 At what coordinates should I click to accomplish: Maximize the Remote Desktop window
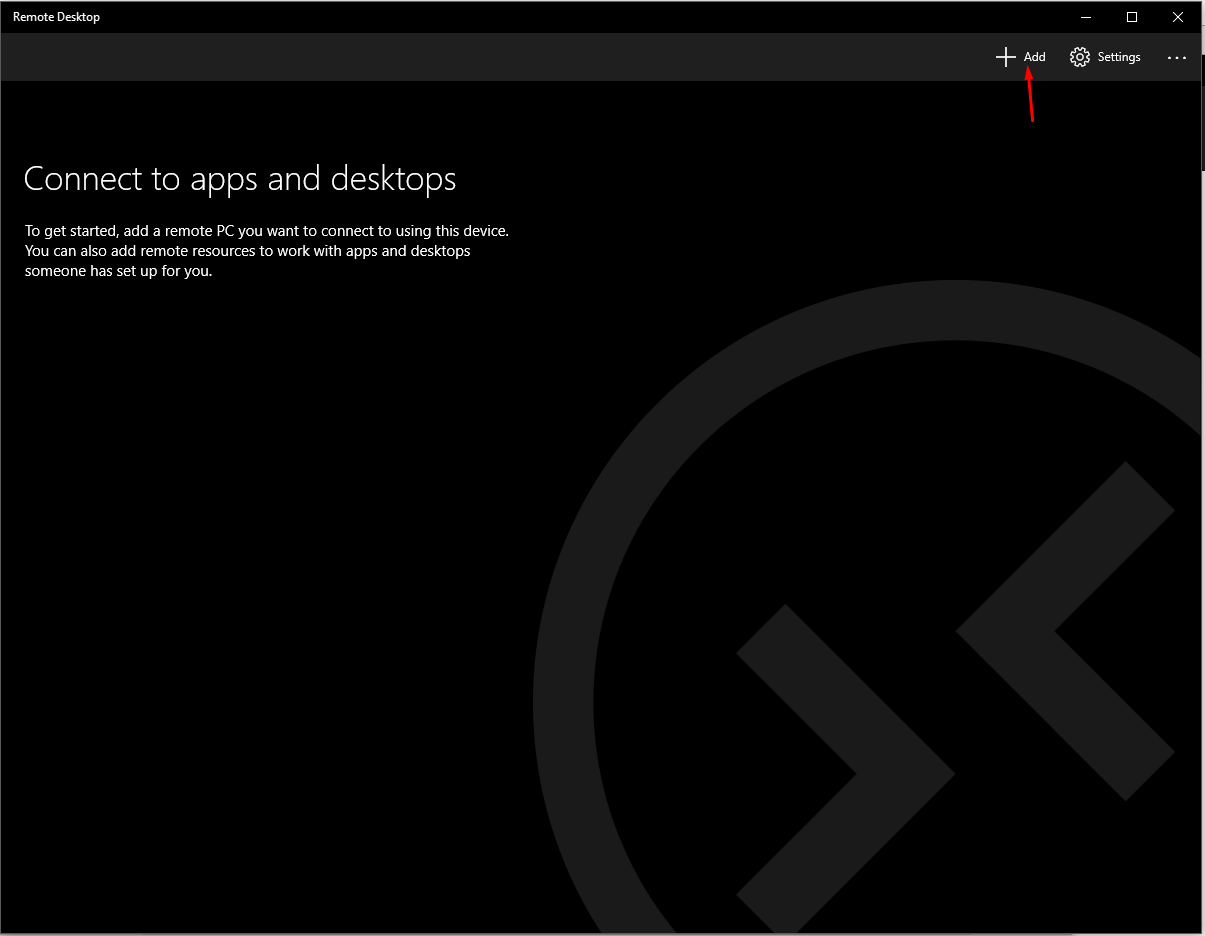click(1132, 17)
